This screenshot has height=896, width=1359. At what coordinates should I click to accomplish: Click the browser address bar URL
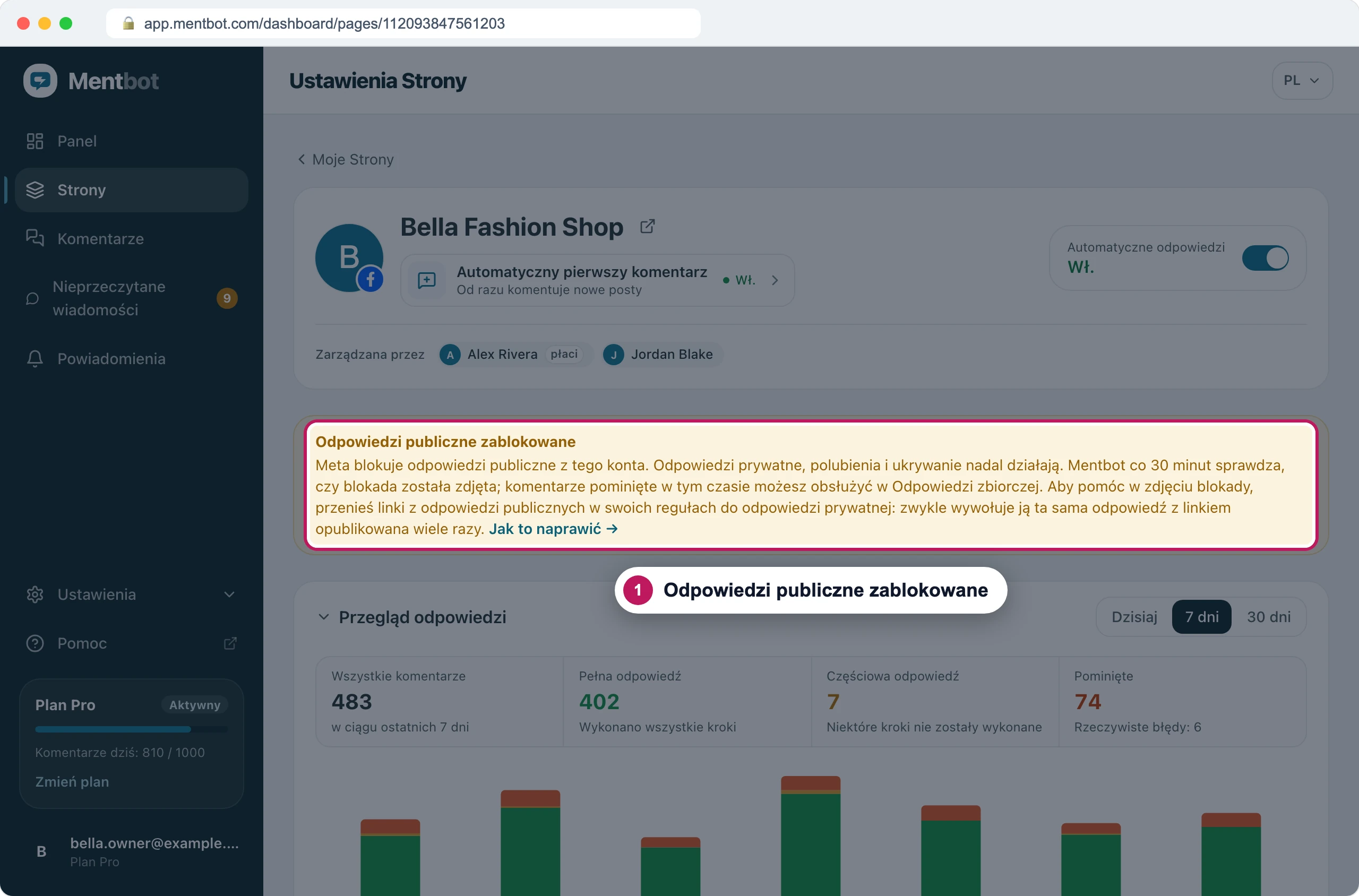tap(324, 23)
